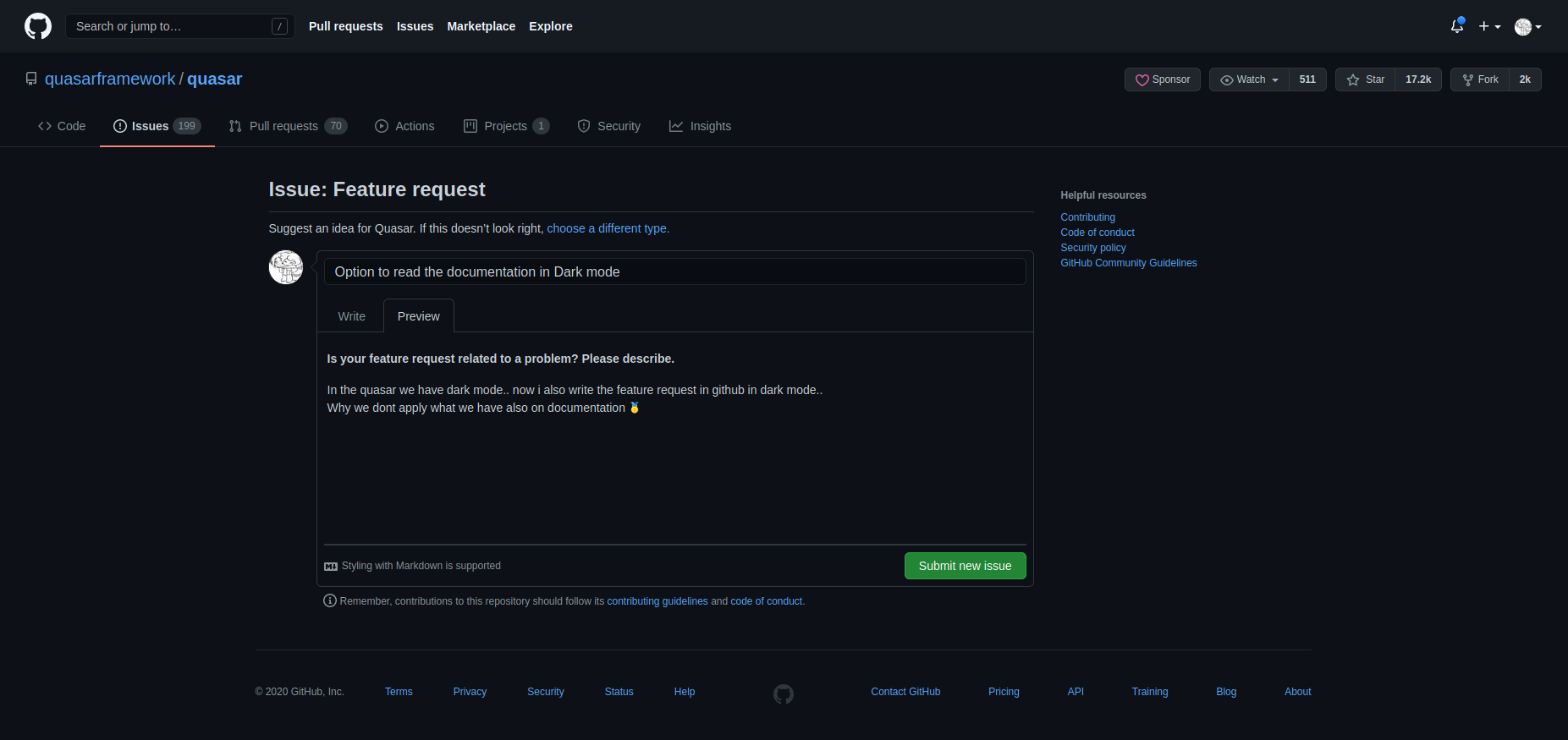Viewport: 1568px width, 740px height.
Task: Open the quasarframework organization link
Action: coord(110,79)
